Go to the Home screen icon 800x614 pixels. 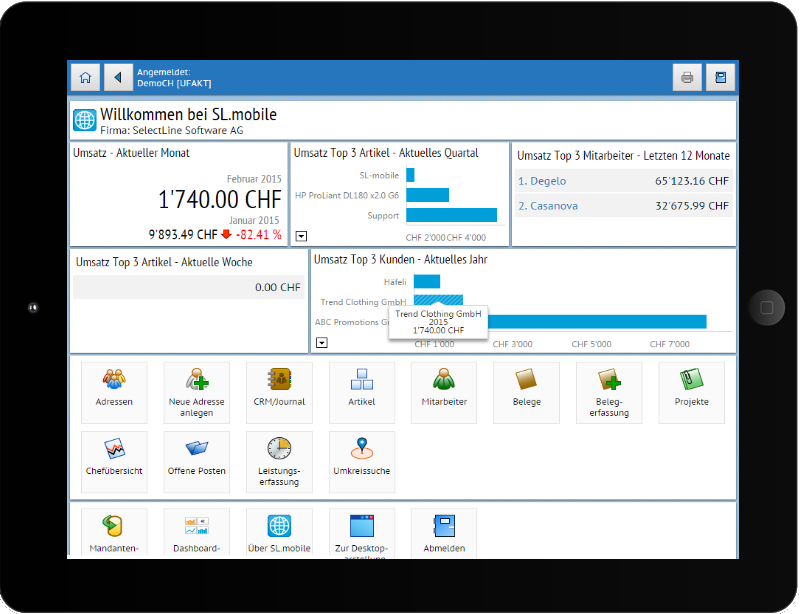click(x=85, y=78)
